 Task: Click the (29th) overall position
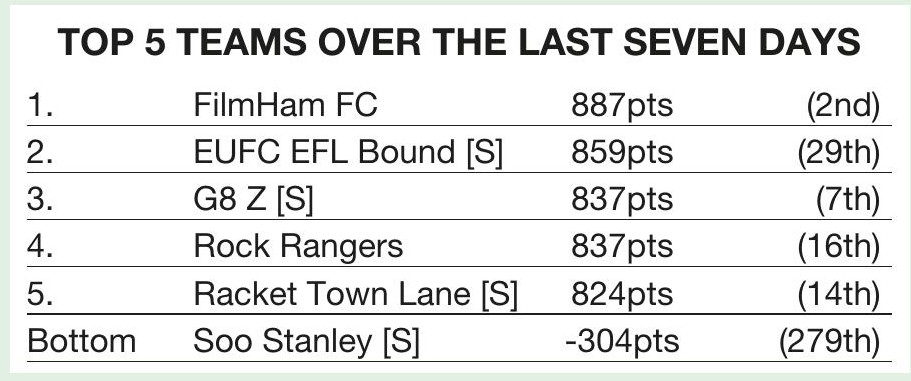tap(839, 153)
